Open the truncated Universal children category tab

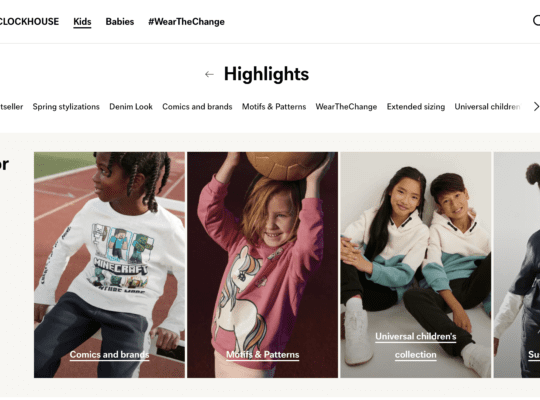tap(487, 107)
